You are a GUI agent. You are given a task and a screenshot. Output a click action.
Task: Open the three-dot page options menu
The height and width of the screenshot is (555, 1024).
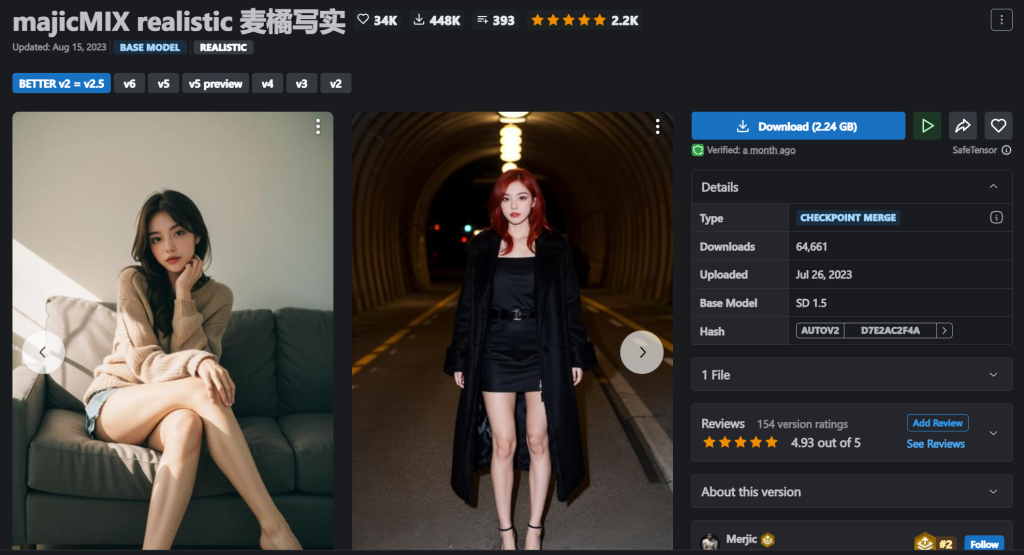coord(1001,20)
